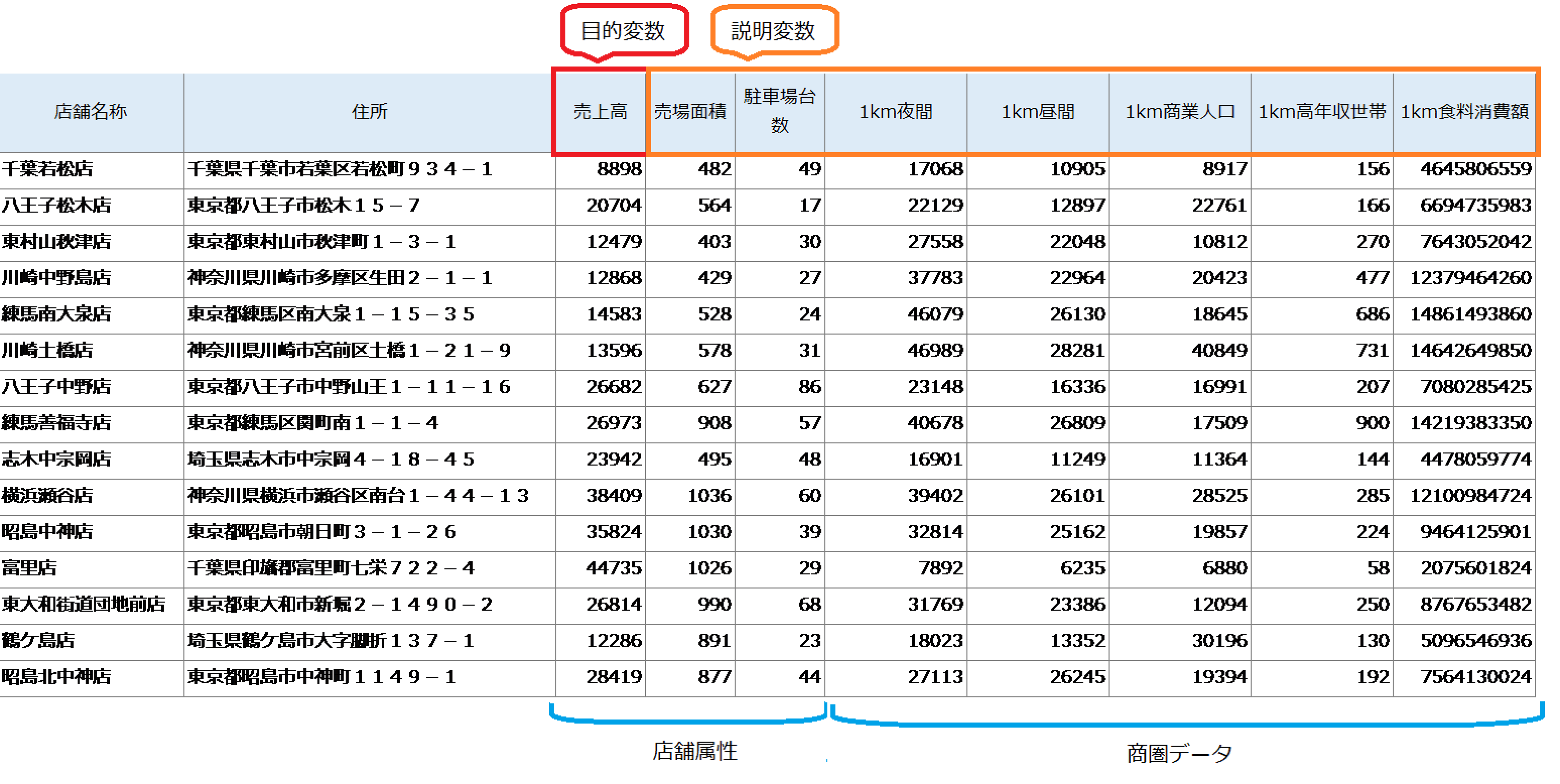Click the 住所 column header

(x=369, y=112)
